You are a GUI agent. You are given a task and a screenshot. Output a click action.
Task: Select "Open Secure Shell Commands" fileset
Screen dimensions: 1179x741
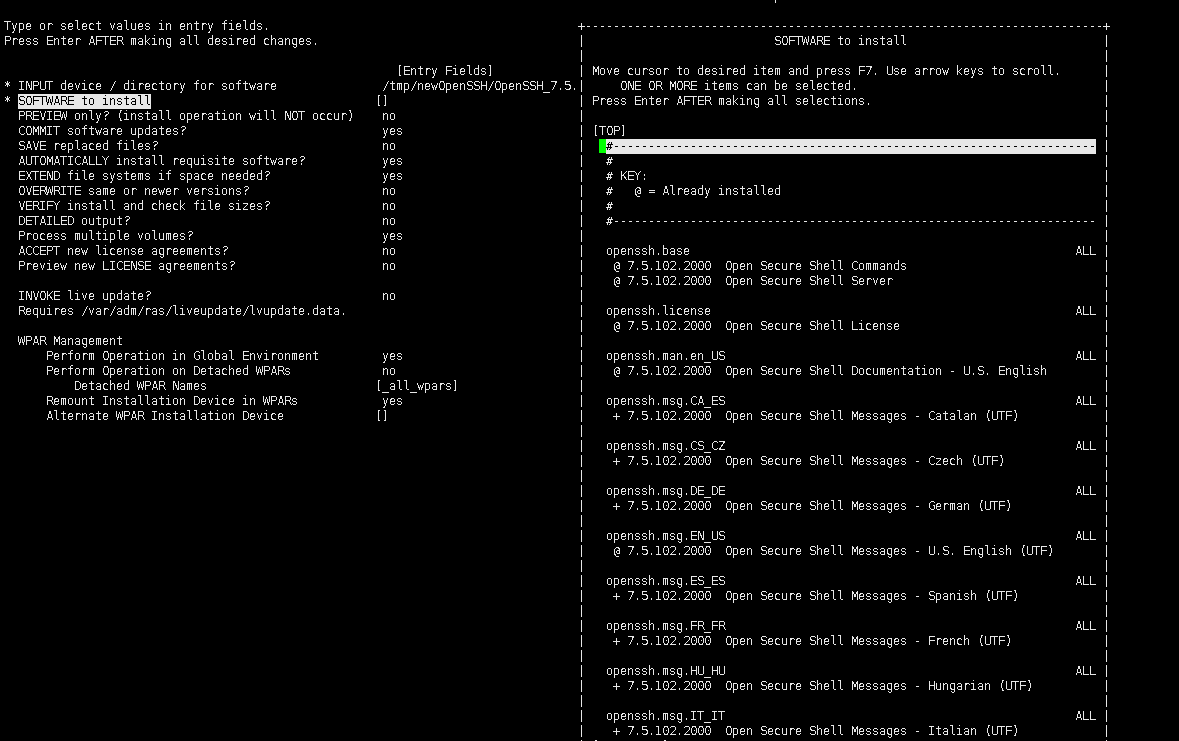[816, 266]
